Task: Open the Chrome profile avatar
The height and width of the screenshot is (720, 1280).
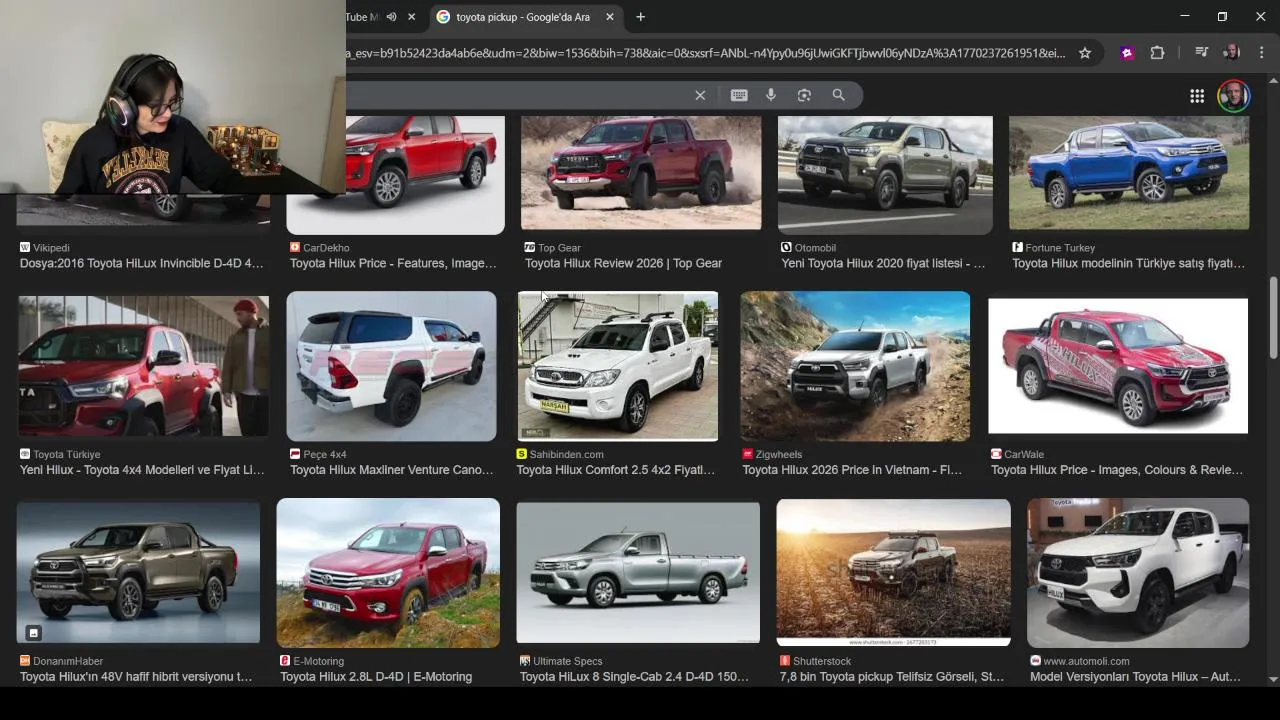Action: [1231, 53]
